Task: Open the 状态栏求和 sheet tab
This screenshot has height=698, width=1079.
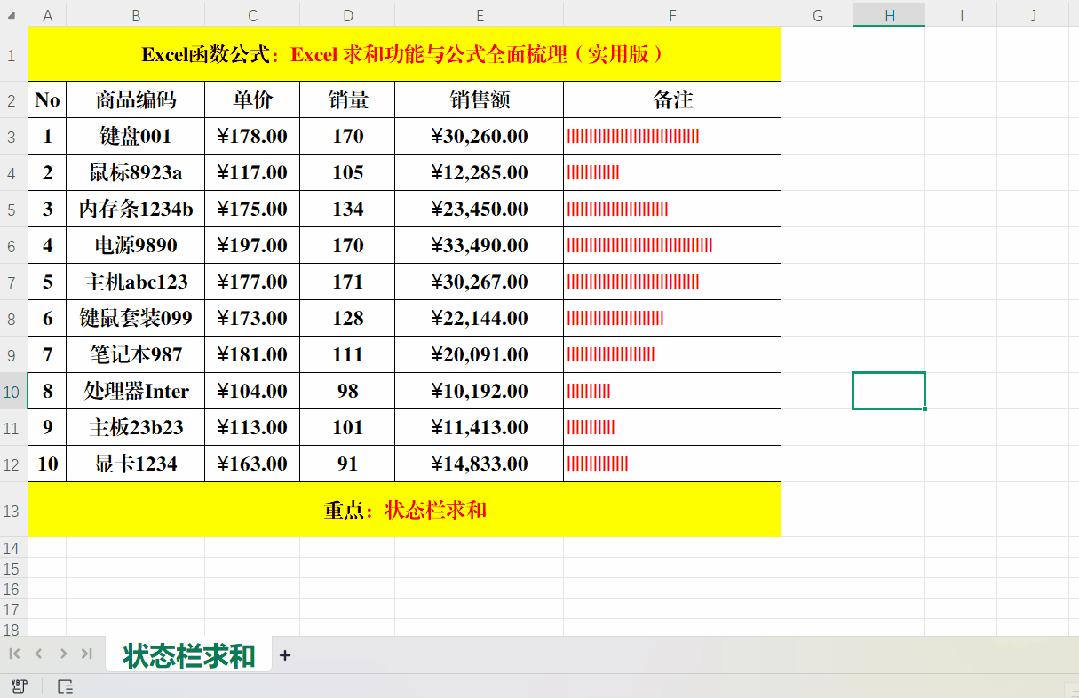Action: (189, 655)
